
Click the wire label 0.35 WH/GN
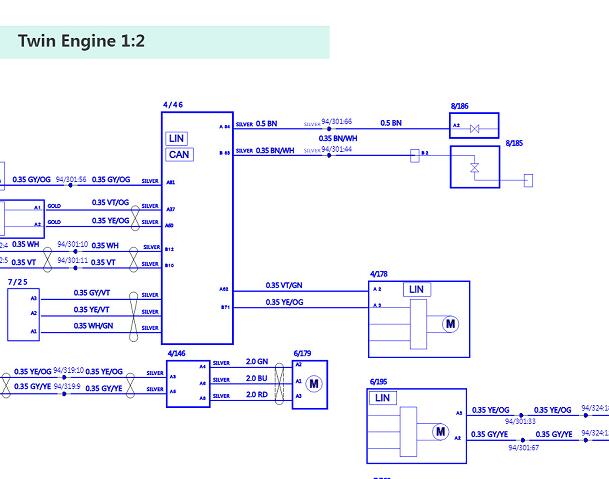tap(93, 326)
